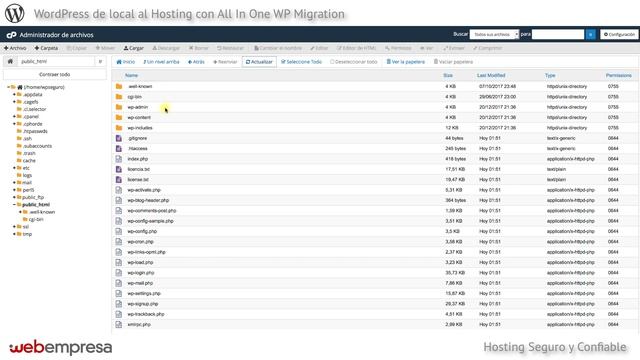Click Vaciar papelera
The image size is (640, 360).
453,62
